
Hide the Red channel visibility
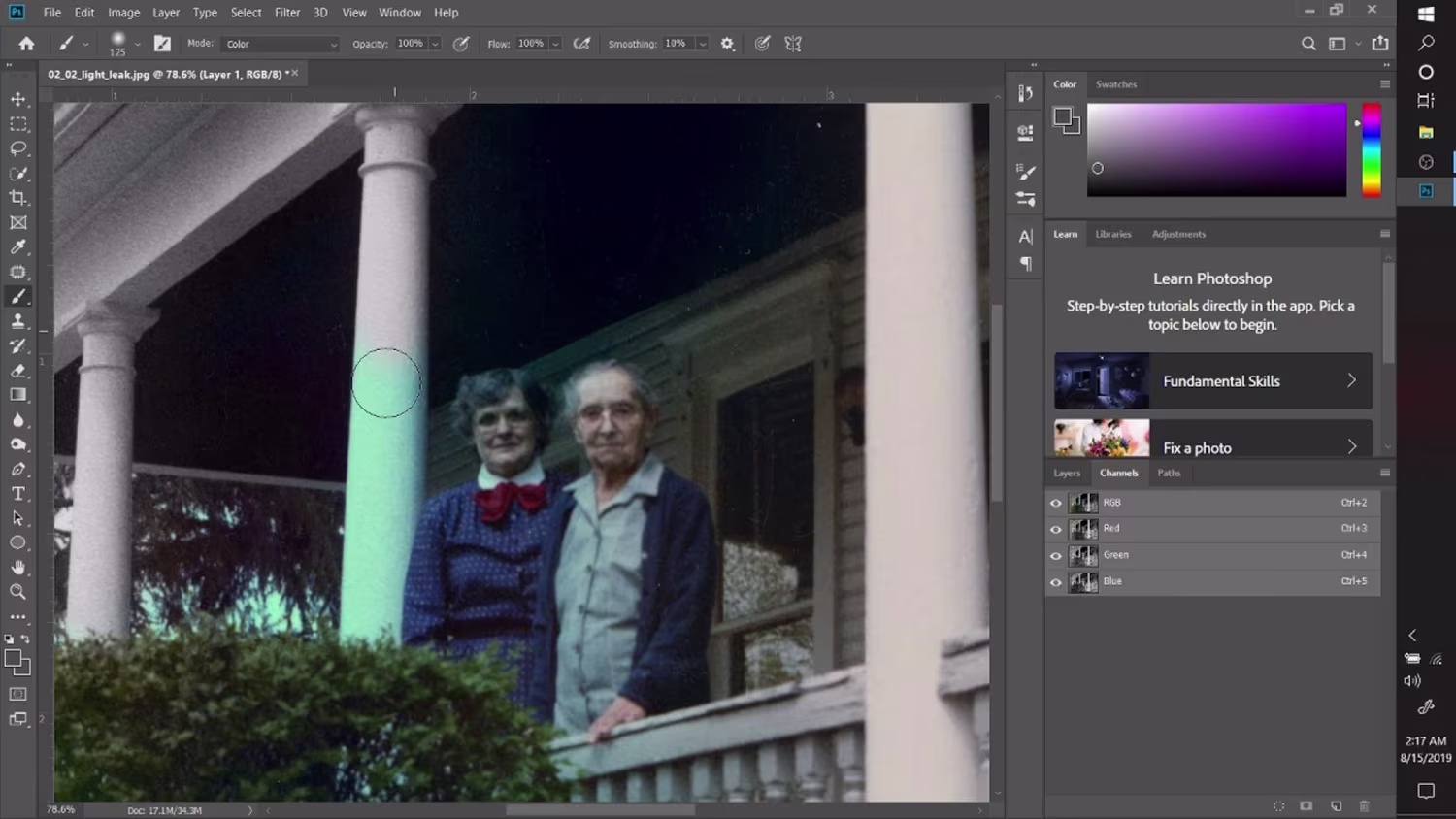(x=1056, y=529)
